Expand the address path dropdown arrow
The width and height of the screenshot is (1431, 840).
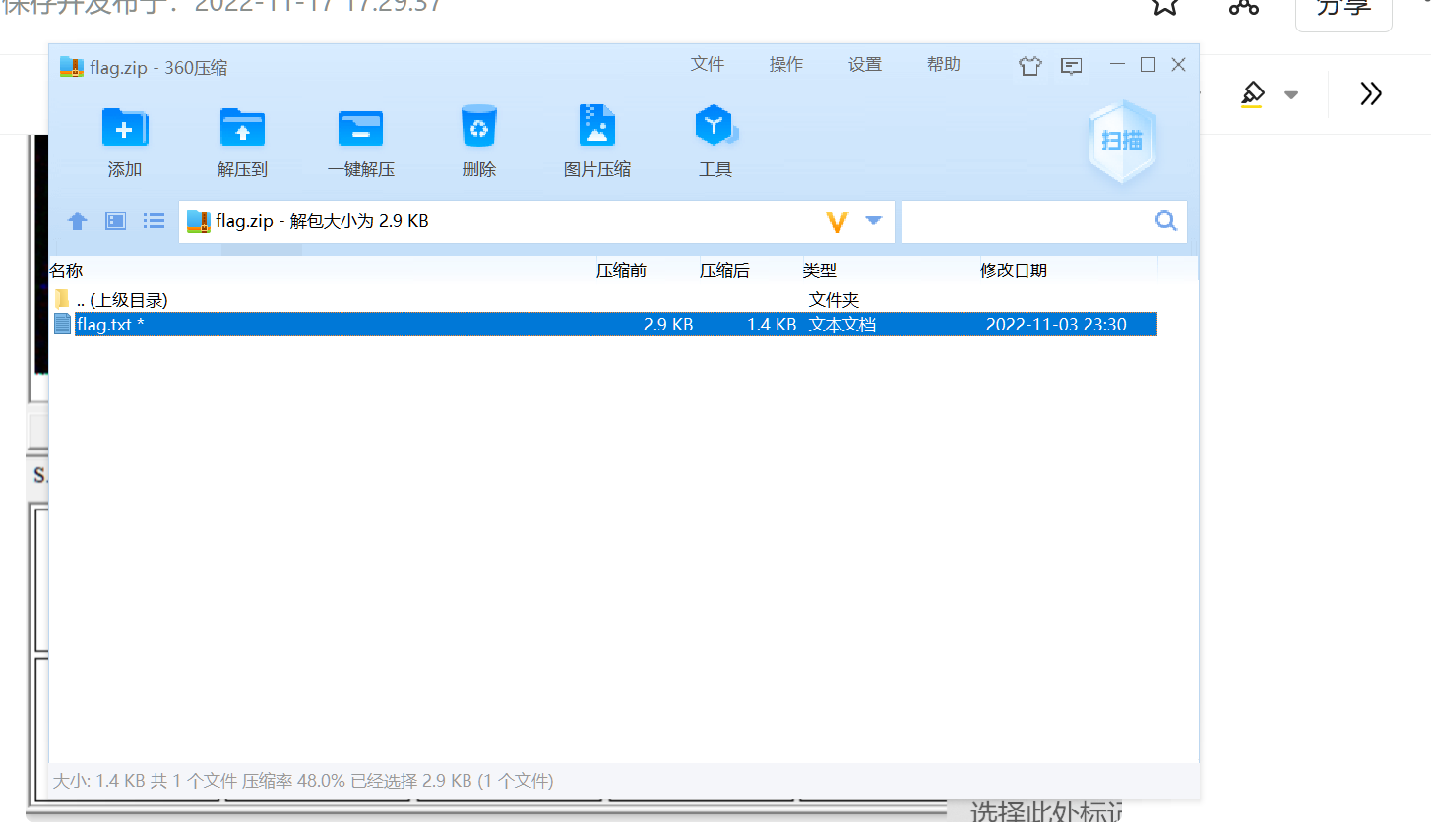pyautogui.click(x=873, y=221)
